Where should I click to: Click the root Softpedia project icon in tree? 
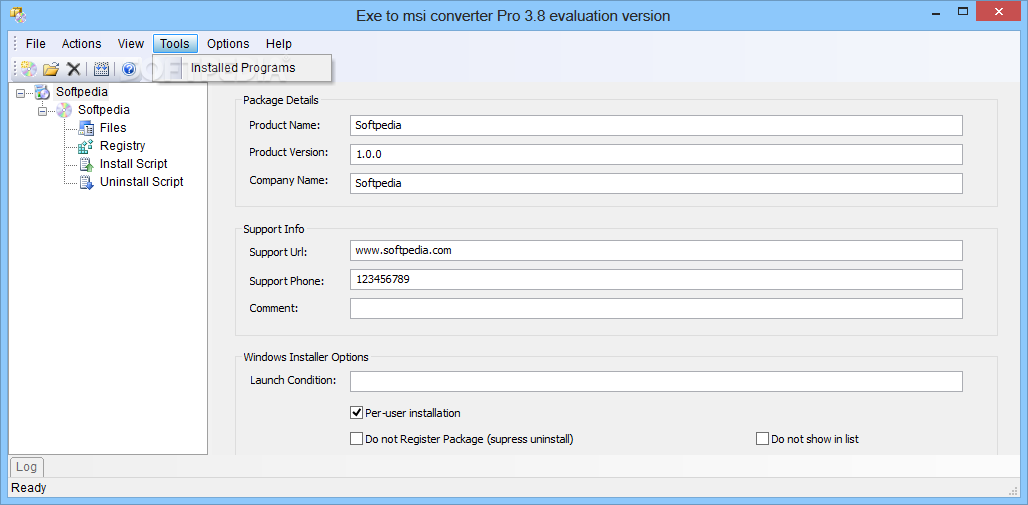(42, 92)
